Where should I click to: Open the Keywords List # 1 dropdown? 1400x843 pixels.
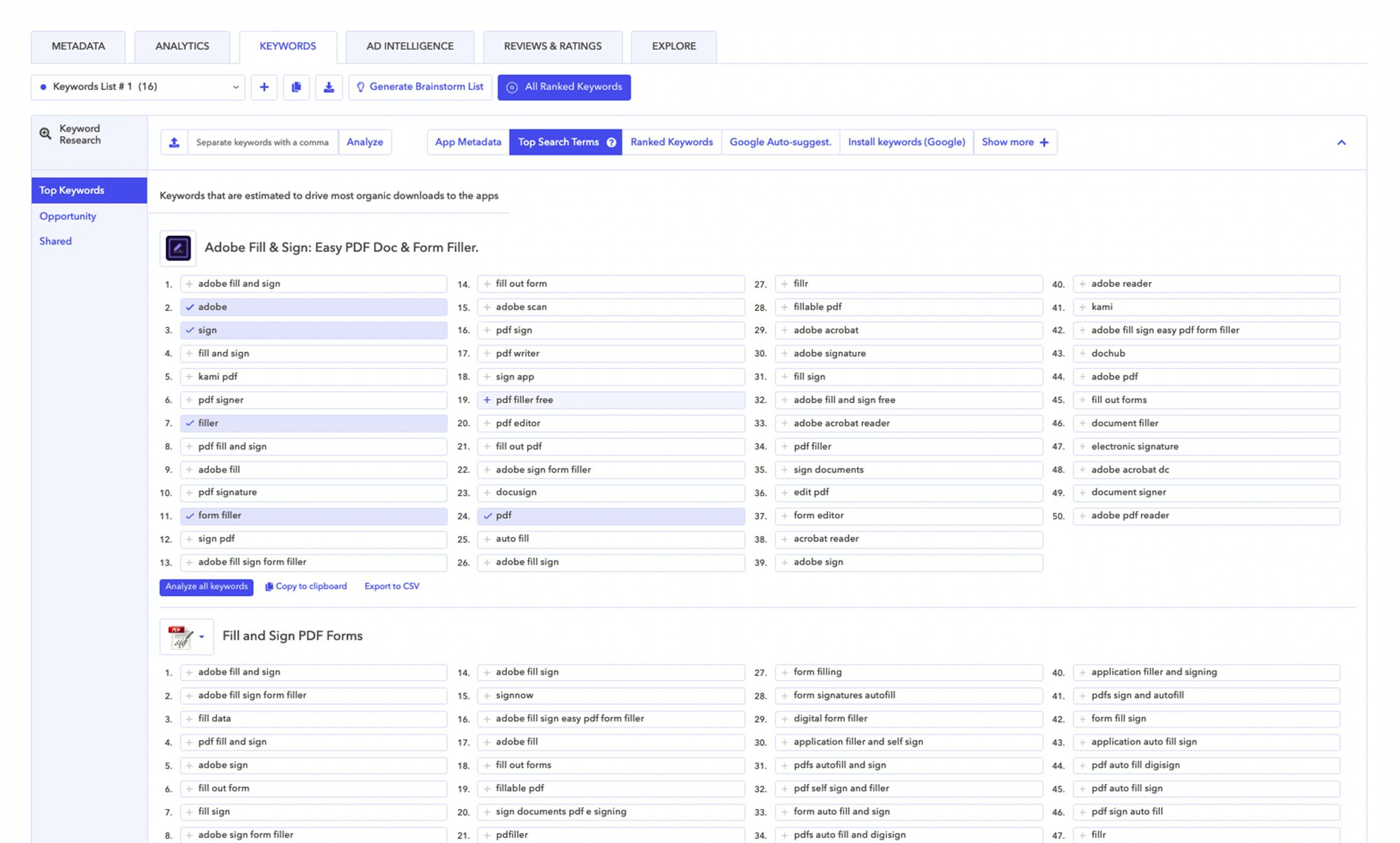click(235, 87)
